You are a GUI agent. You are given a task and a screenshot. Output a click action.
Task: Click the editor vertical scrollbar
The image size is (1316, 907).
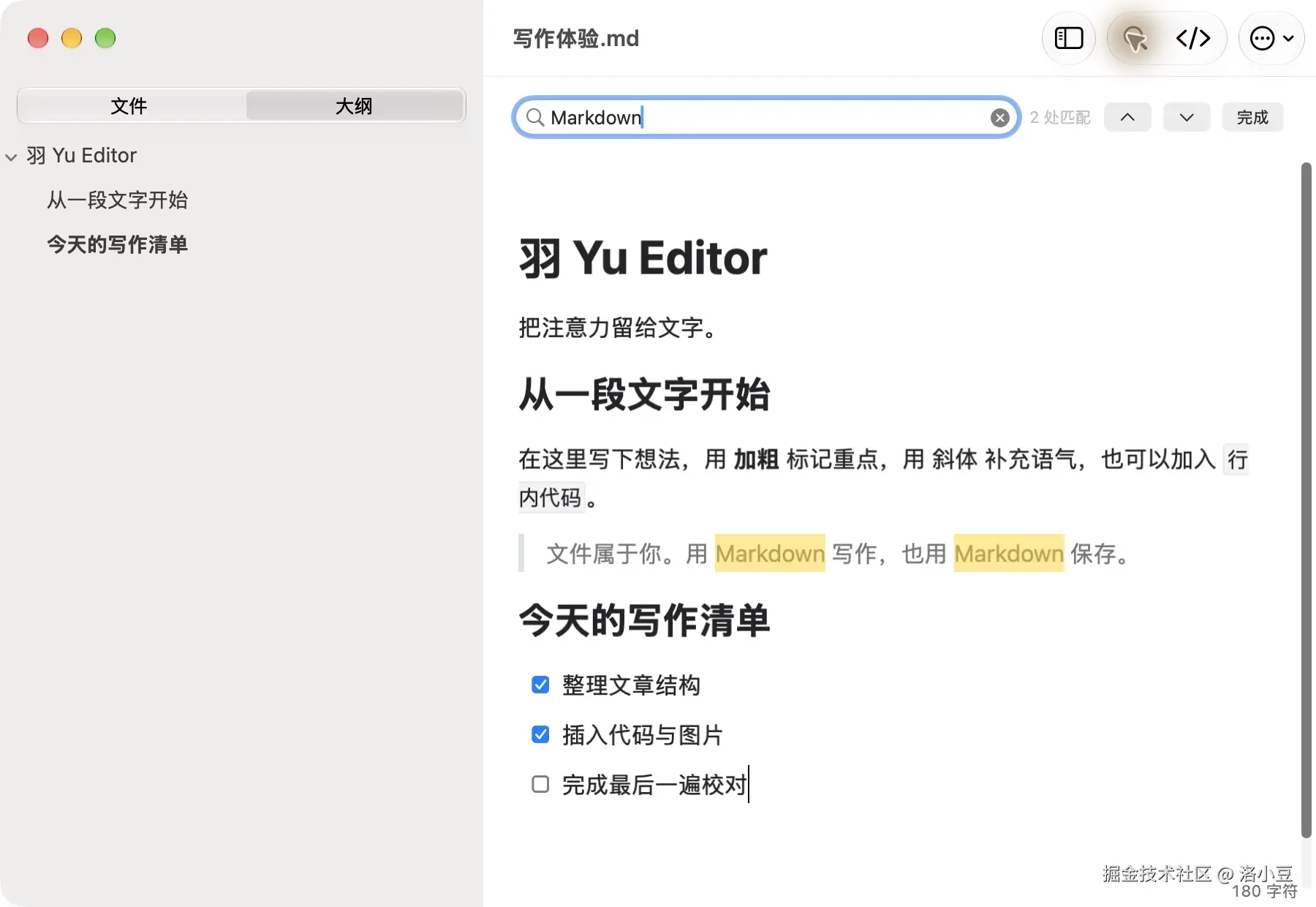pyautogui.click(x=1306, y=500)
